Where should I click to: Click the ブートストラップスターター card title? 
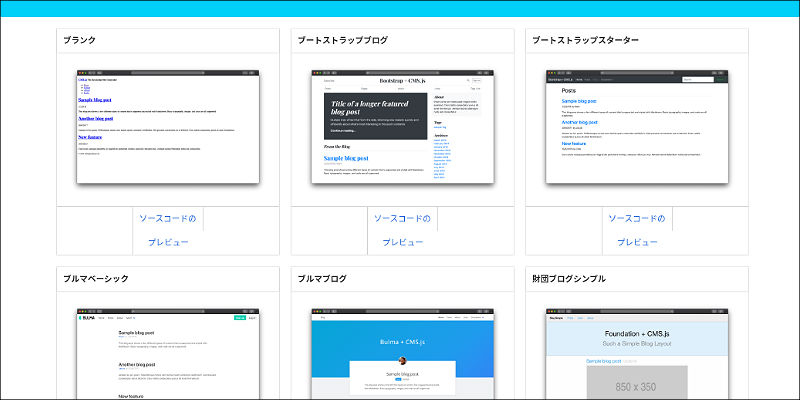point(586,40)
